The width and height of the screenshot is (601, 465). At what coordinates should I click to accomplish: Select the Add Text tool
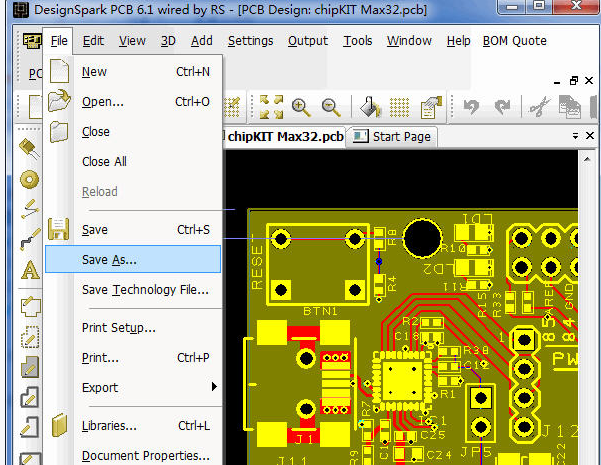coord(29,269)
